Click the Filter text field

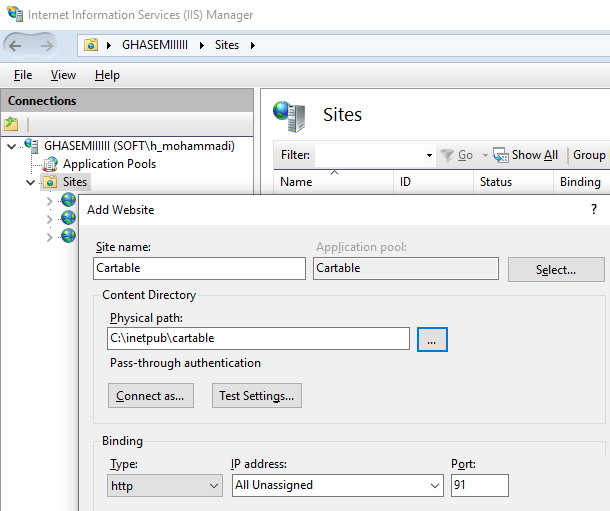(x=370, y=155)
